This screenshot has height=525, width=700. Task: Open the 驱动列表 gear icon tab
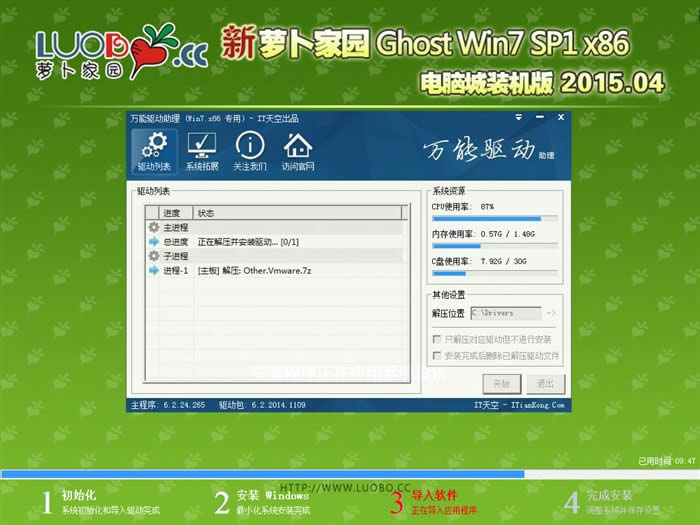[154, 152]
